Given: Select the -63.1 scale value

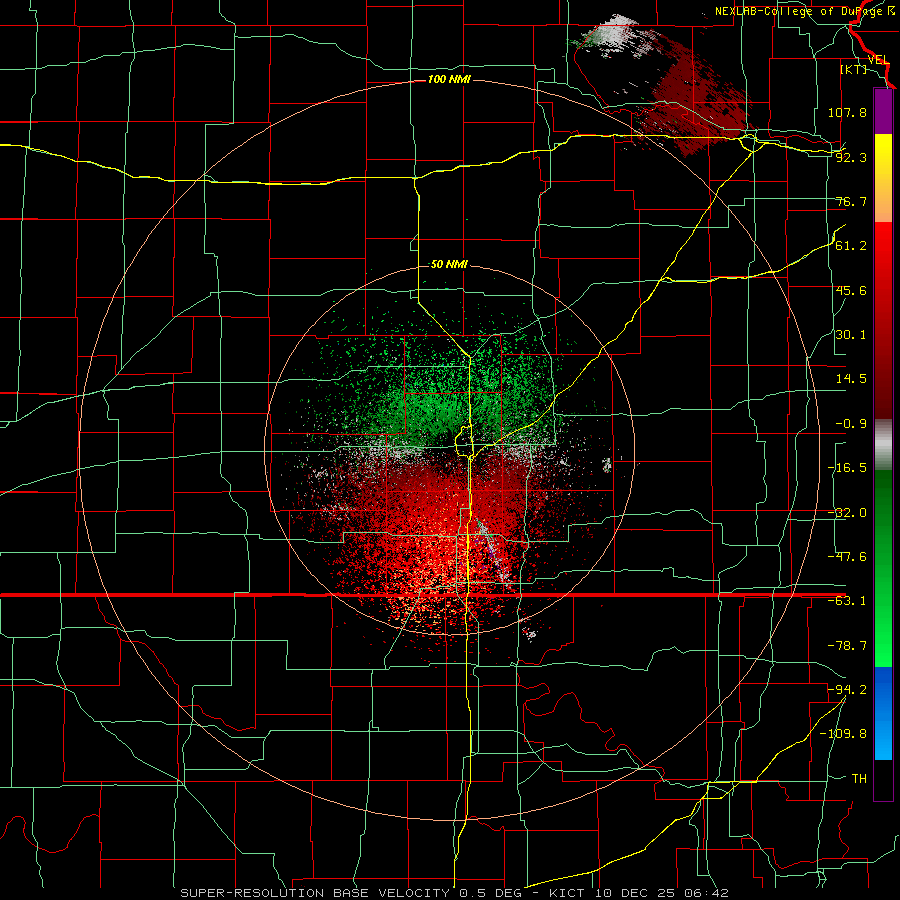Looking at the screenshot, I should tap(847, 601).
